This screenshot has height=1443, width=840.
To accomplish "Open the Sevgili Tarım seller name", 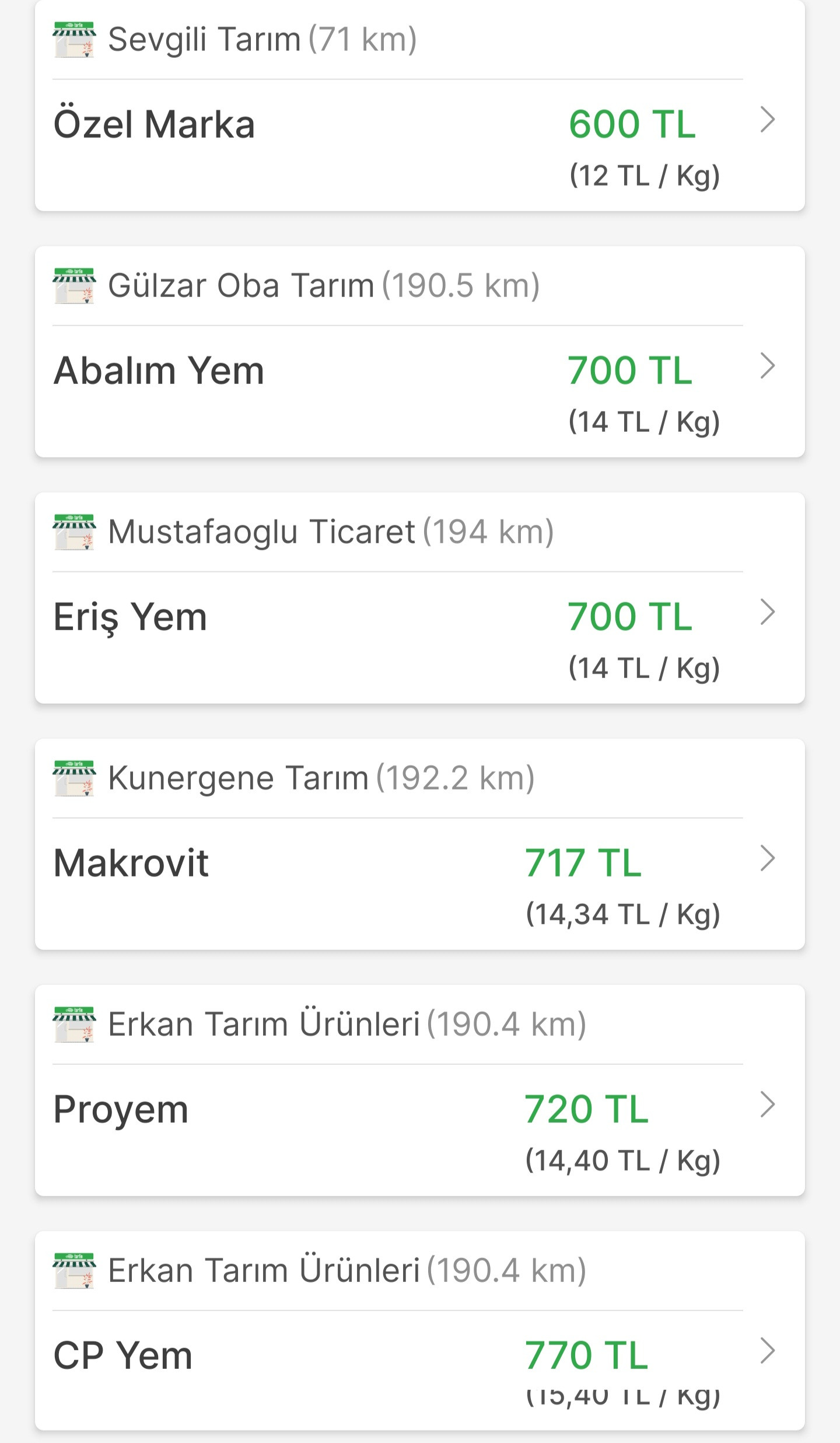I will coord(204,40).
